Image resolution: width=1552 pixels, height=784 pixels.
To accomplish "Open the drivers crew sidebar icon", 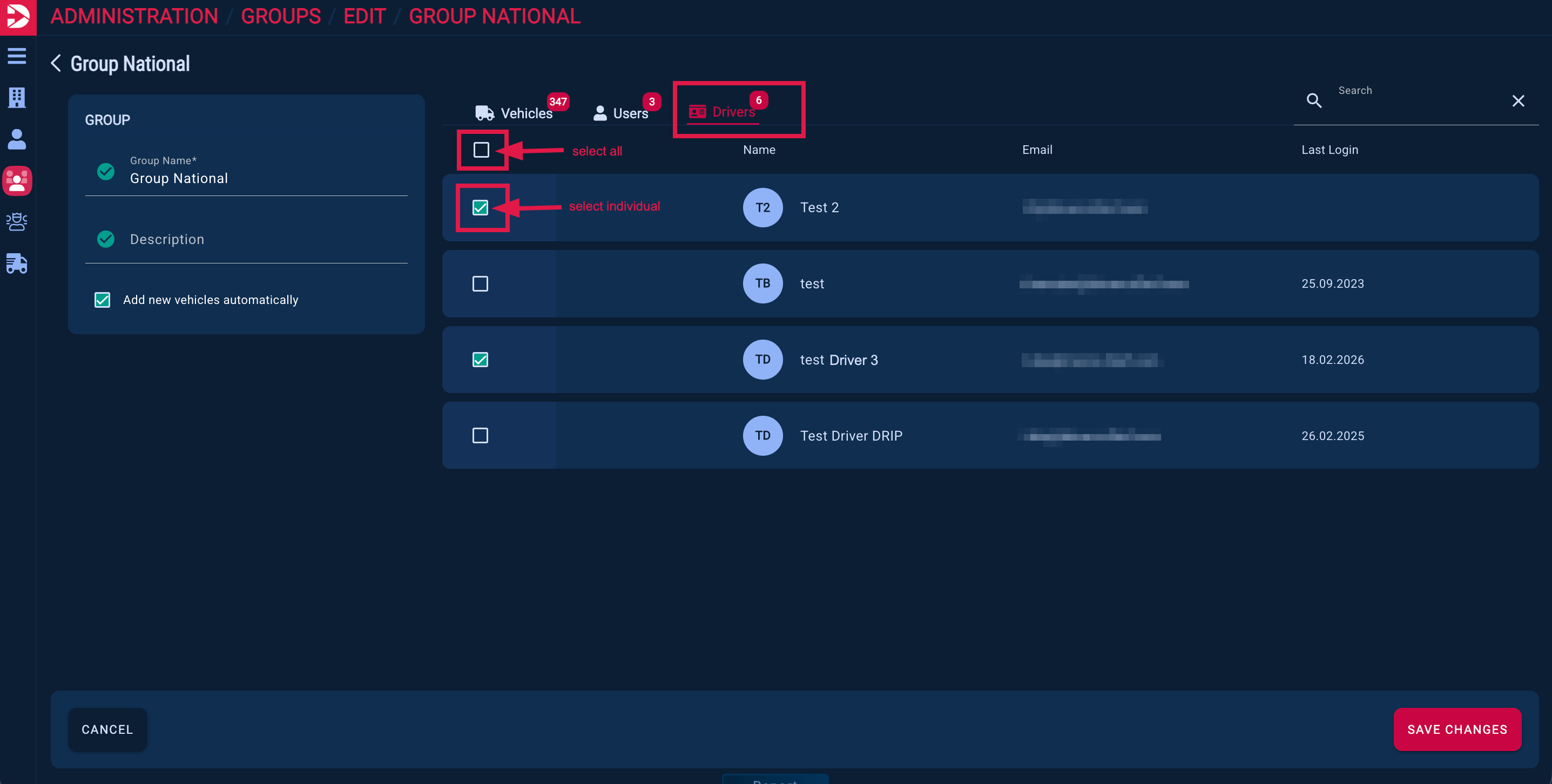I will (17, 222).
